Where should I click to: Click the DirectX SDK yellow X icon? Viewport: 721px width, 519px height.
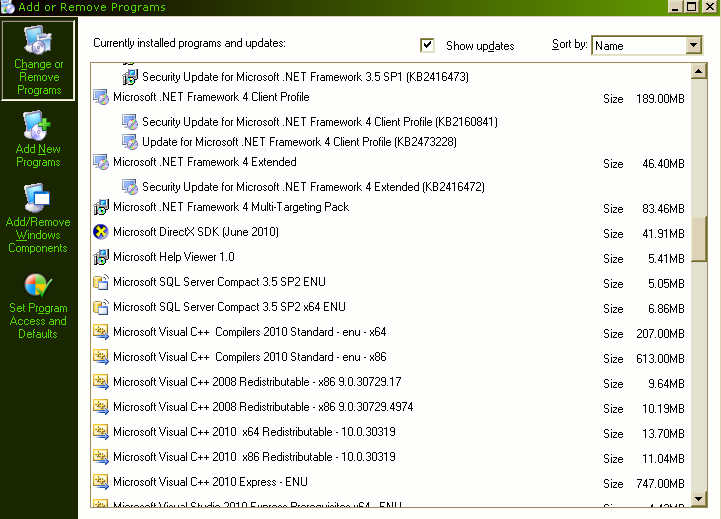(x=101, y=232)
